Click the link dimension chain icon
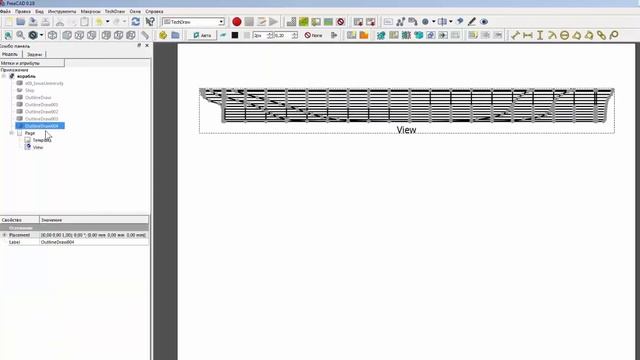 point(601,36)
